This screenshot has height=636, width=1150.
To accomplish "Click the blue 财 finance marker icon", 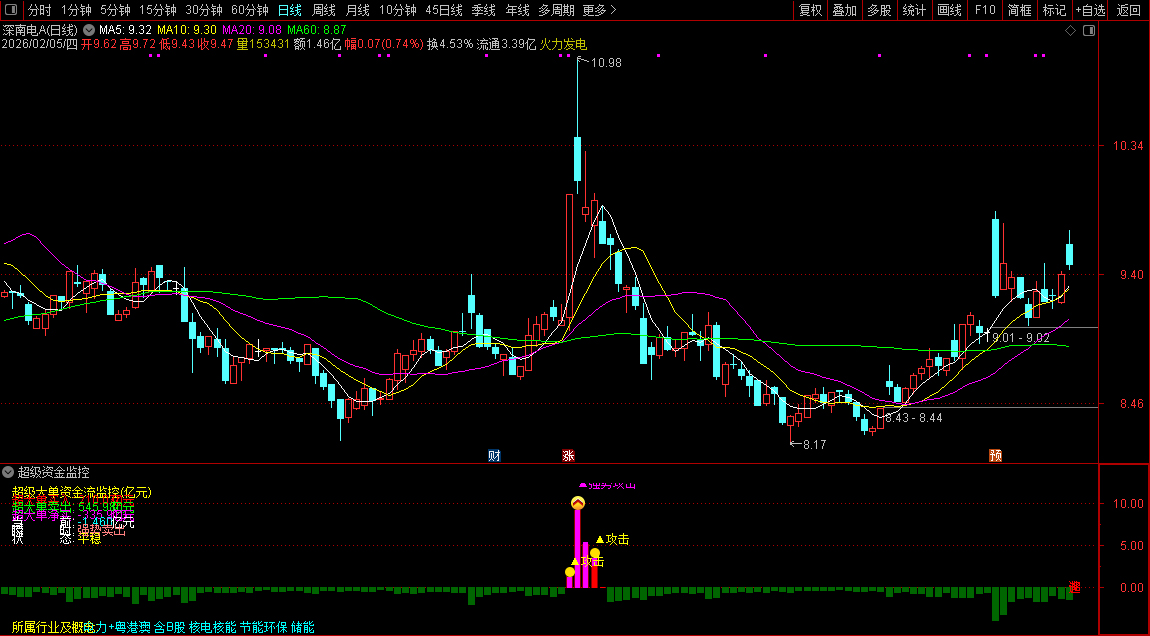I will [494, 456].
